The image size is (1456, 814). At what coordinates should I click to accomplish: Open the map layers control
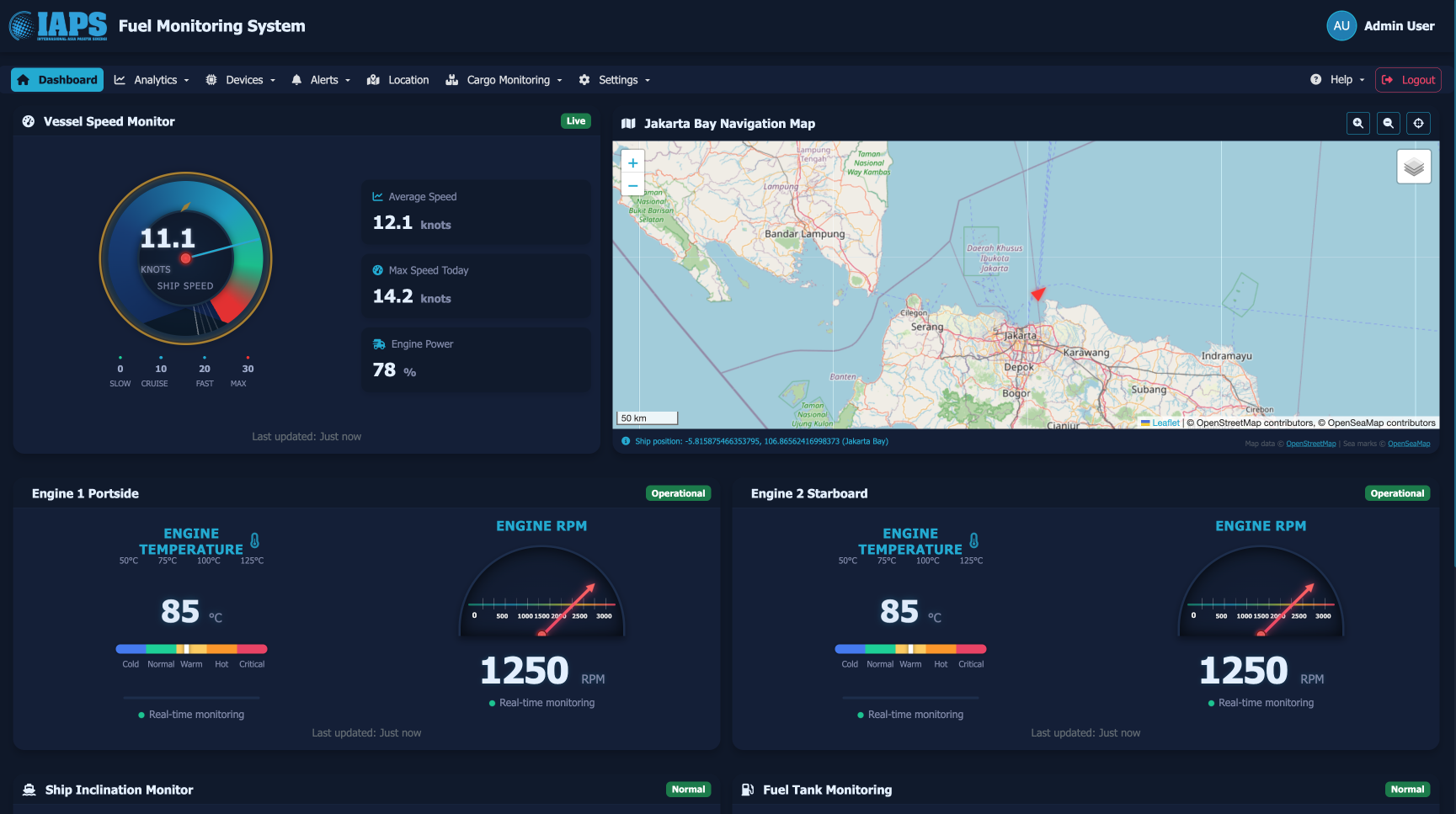click(1414, 167)
